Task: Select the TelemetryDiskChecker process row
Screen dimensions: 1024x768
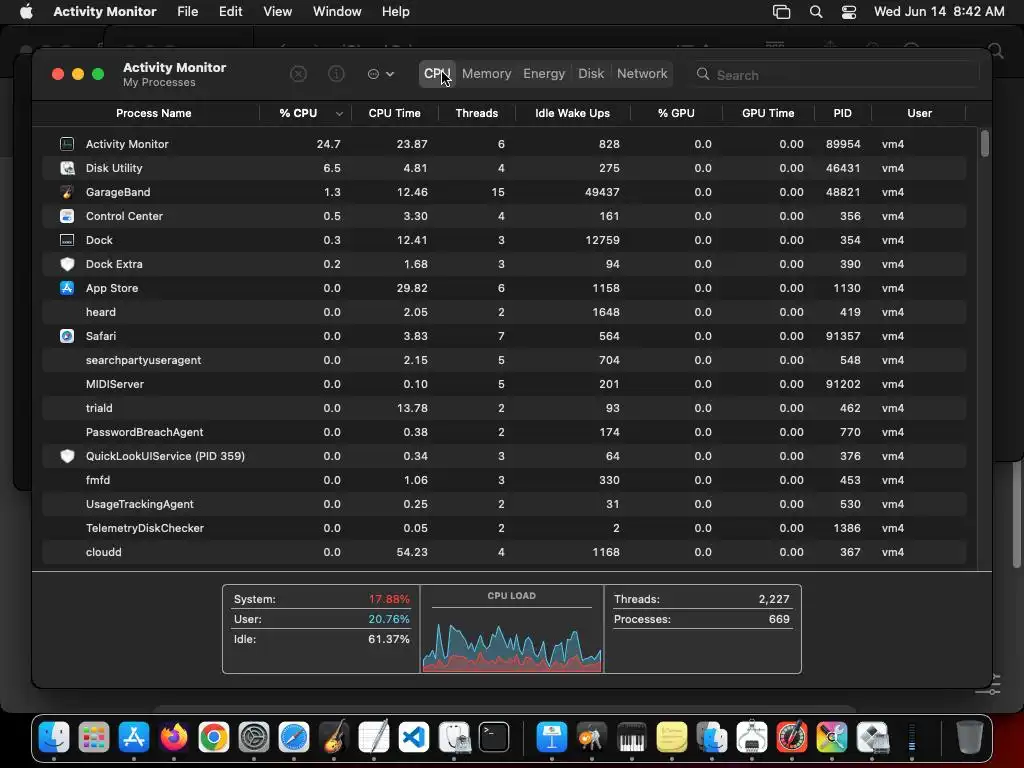Action: point(504,528)
